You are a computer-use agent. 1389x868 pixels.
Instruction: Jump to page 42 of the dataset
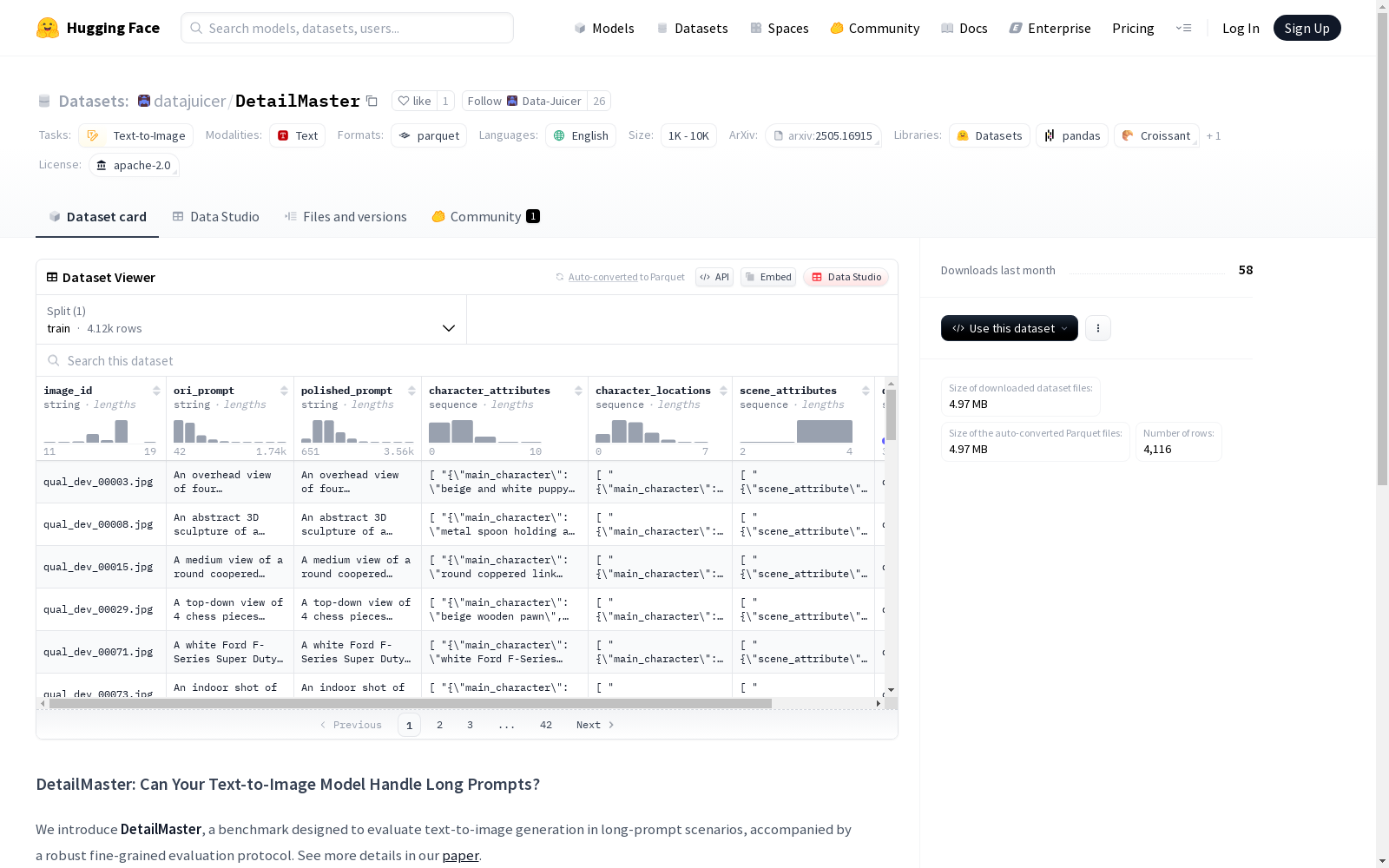pyautogui.click(x=545, y=725)
